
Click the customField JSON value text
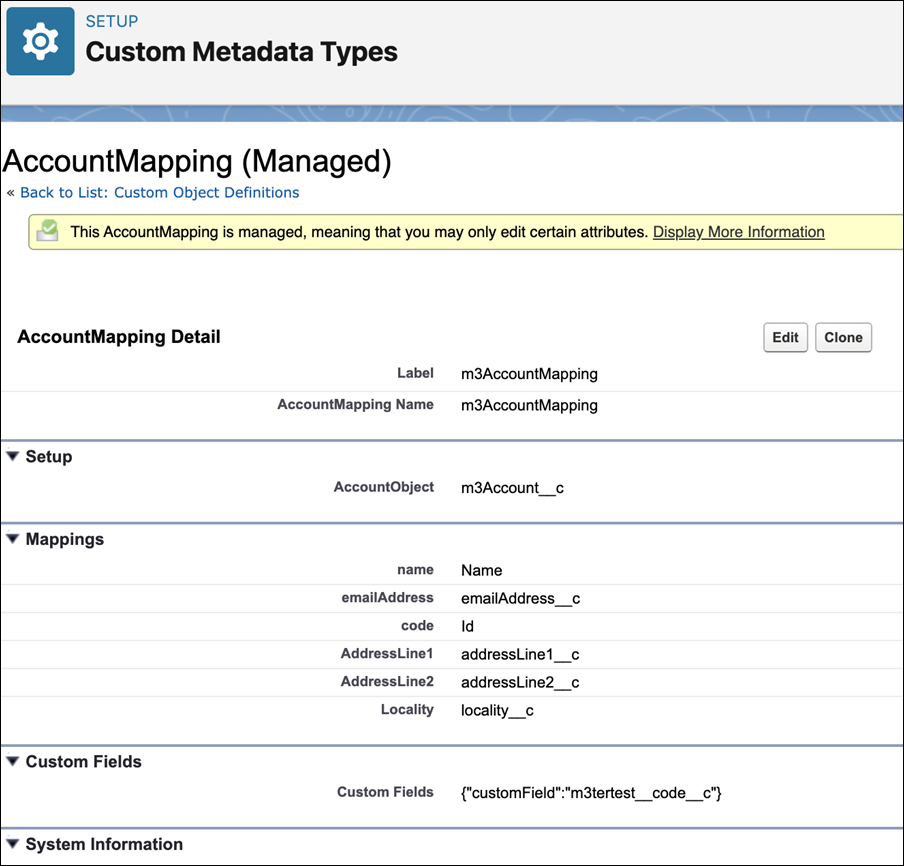tap(591, 793)
